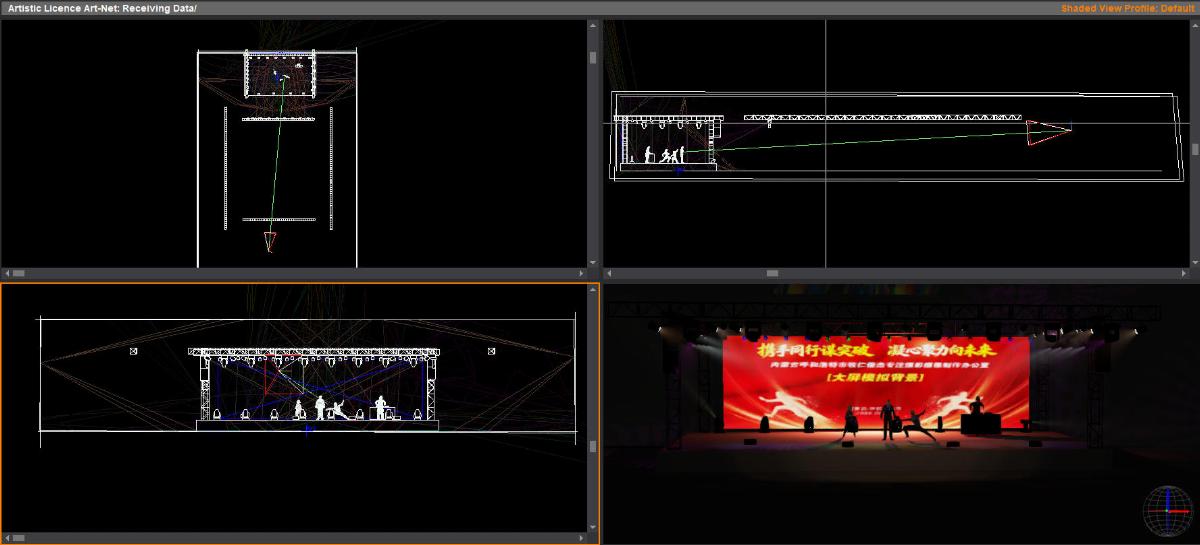1200x545 pixels.
Task: Click right scroll arrow of top view
Action: (x=582, y=273)
